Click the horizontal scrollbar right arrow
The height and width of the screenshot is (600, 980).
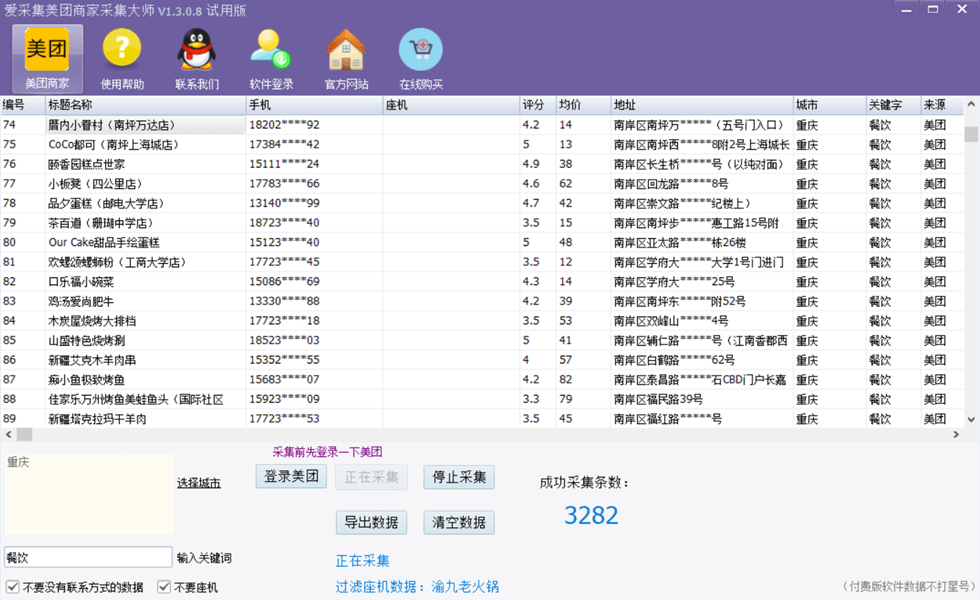click(x=956, y=434)
